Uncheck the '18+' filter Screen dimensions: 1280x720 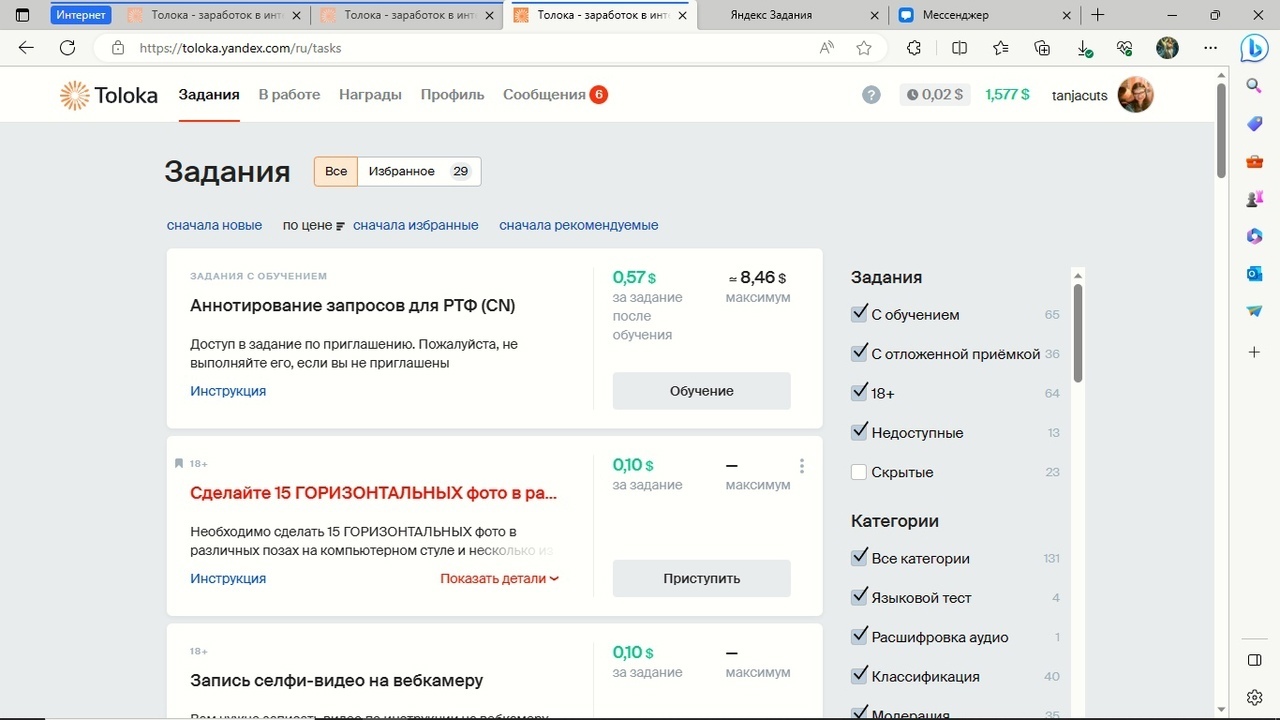coord(859,392)
